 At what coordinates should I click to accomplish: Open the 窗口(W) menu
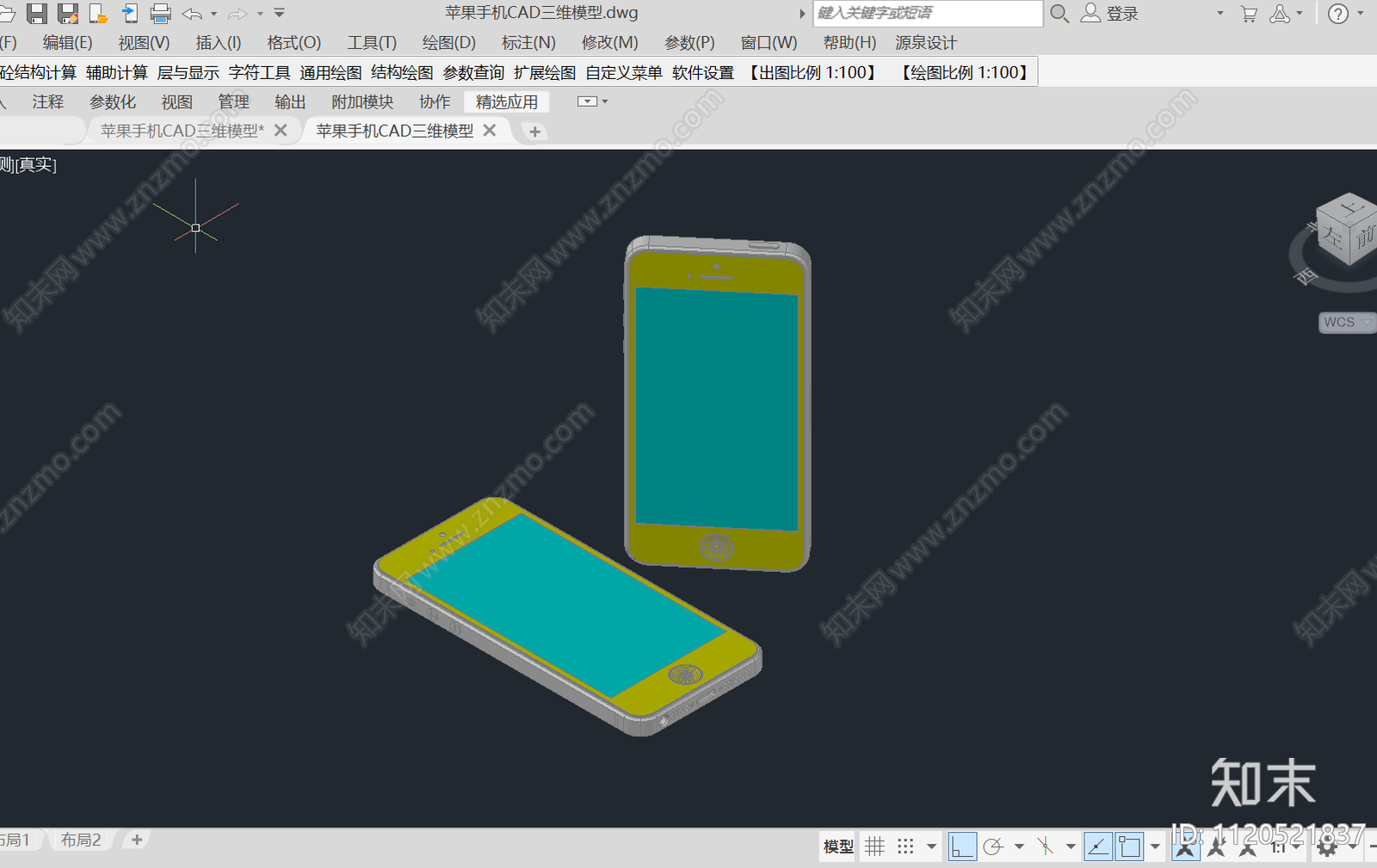pyautogui.click(x=769, y=43)
